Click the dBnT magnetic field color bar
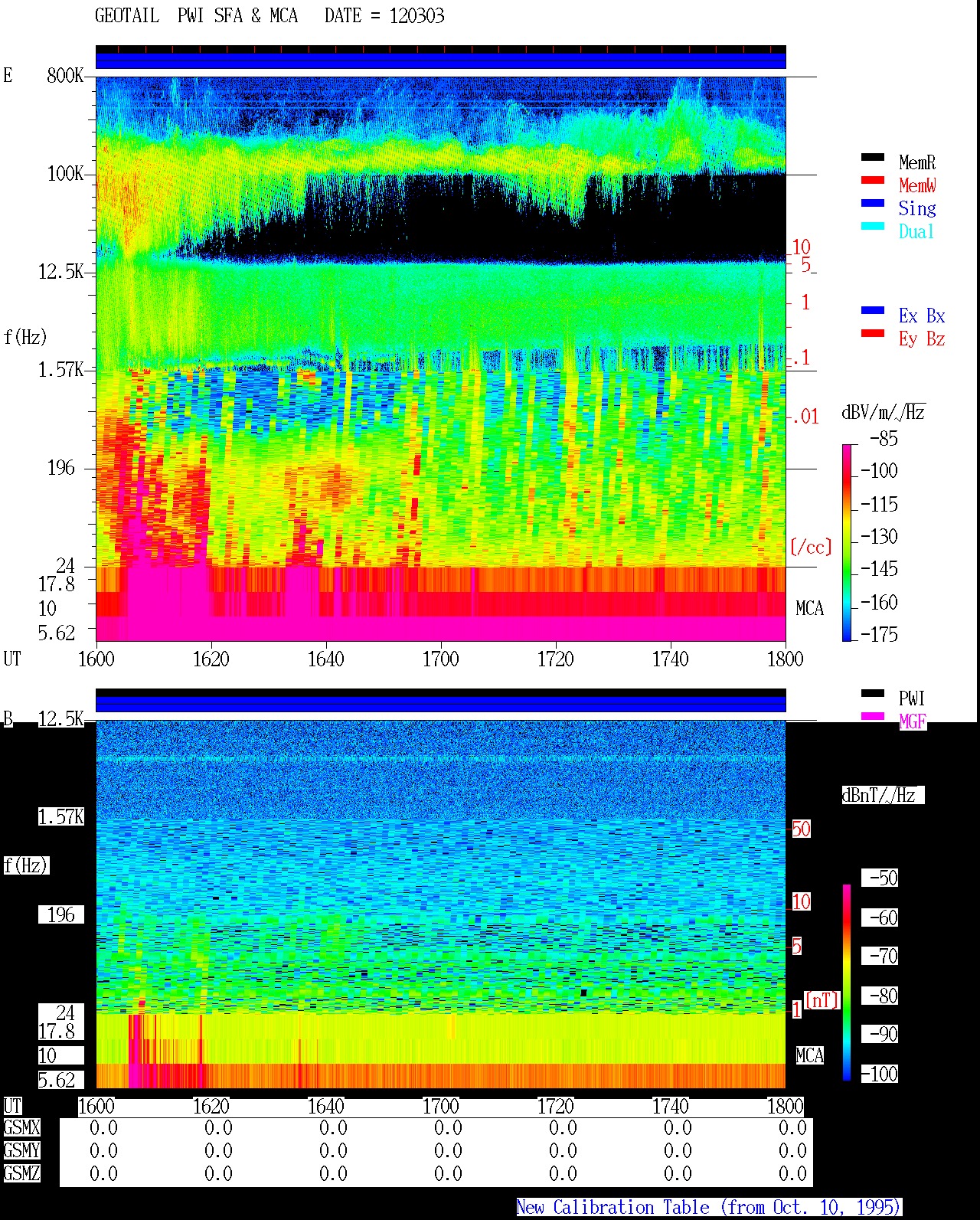 [847, 982]
